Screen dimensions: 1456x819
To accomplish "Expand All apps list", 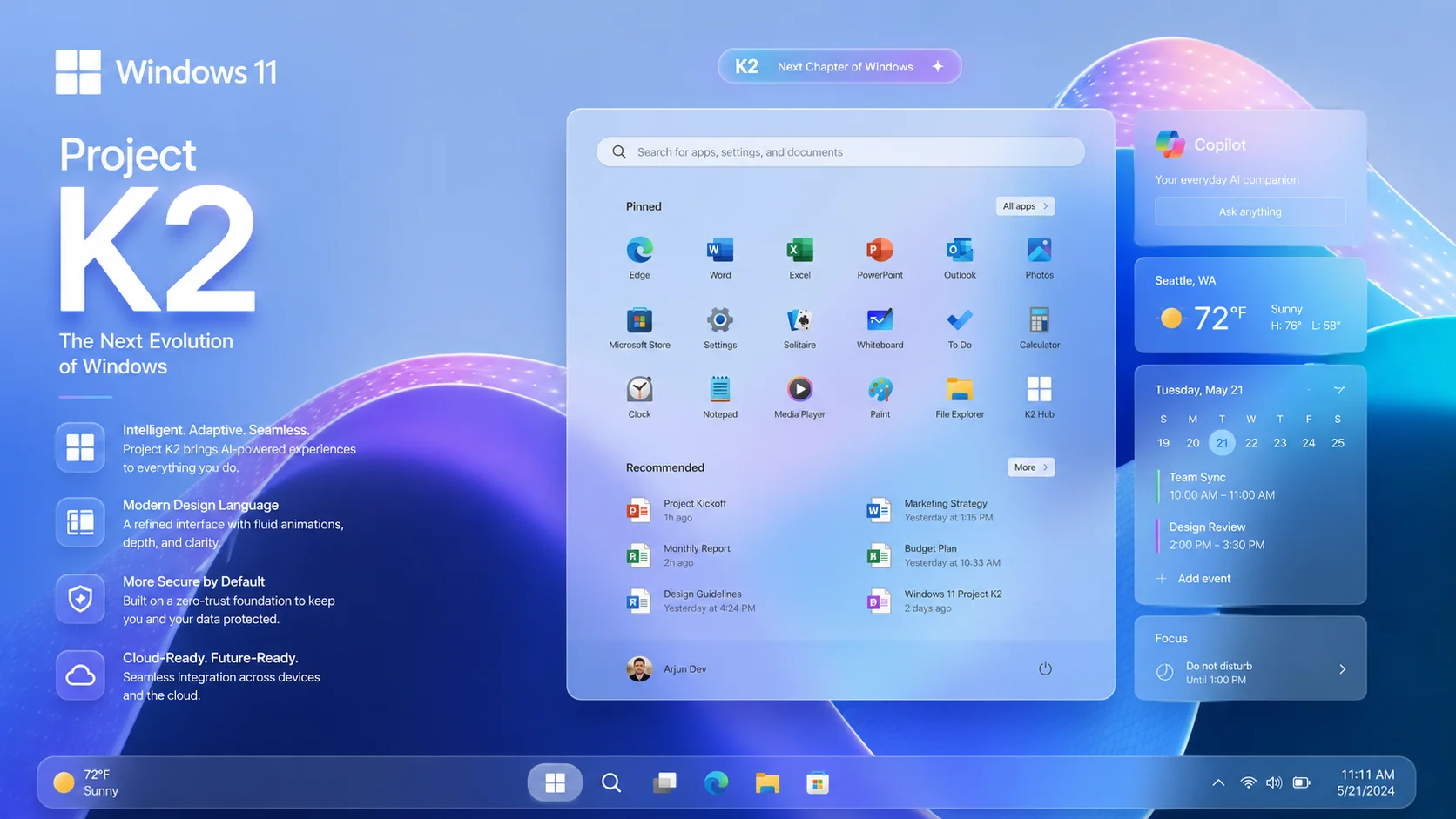I will [1025, 206].
